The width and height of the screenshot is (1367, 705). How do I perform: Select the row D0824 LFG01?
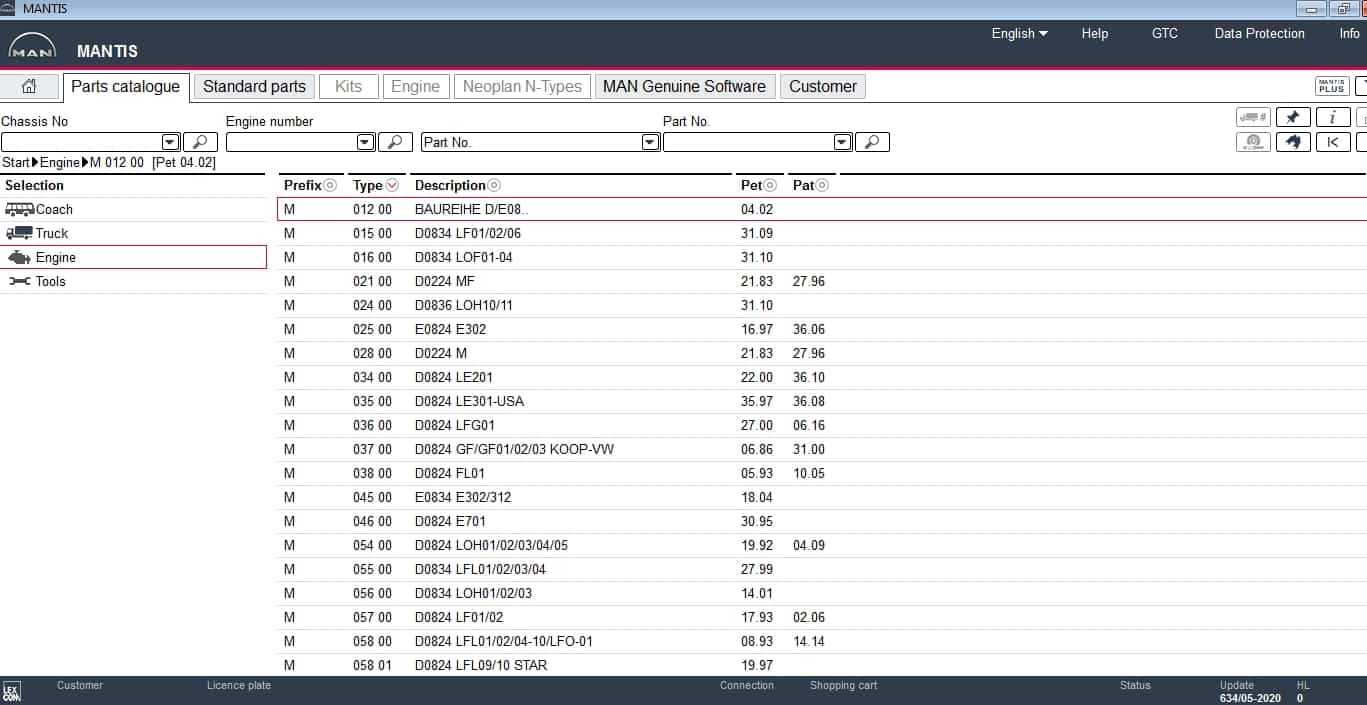(x=821, y=425)
